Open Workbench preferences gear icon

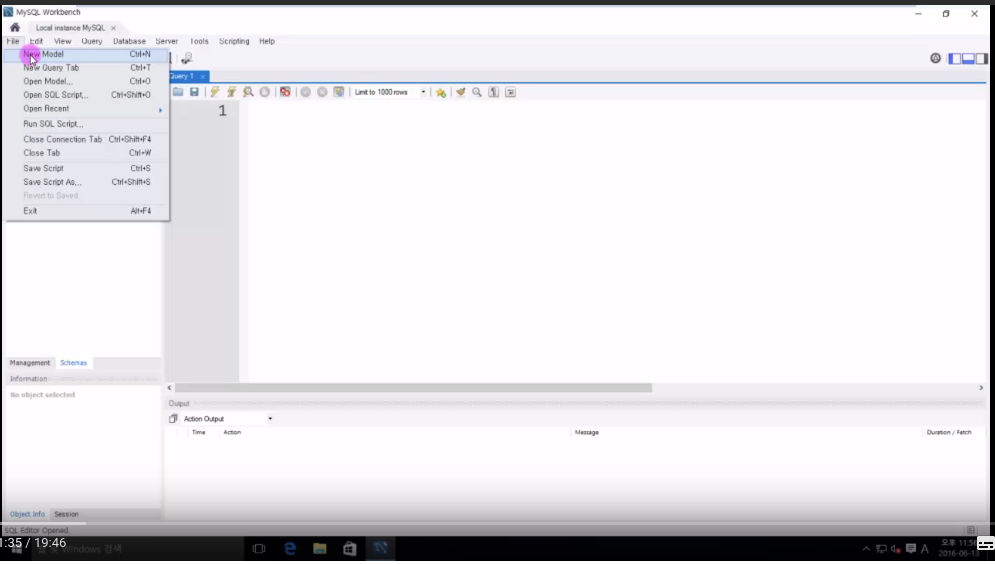935,58
